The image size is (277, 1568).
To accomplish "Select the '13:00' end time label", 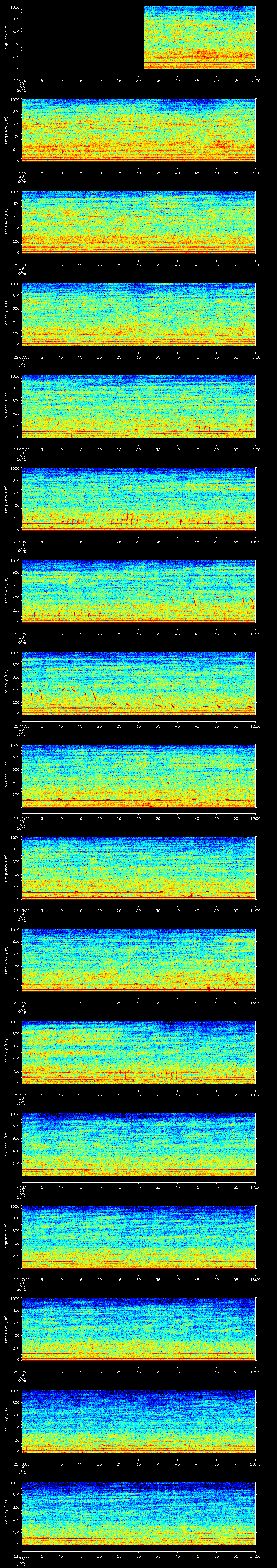I will pyautogui.click(x=255, y=818).
